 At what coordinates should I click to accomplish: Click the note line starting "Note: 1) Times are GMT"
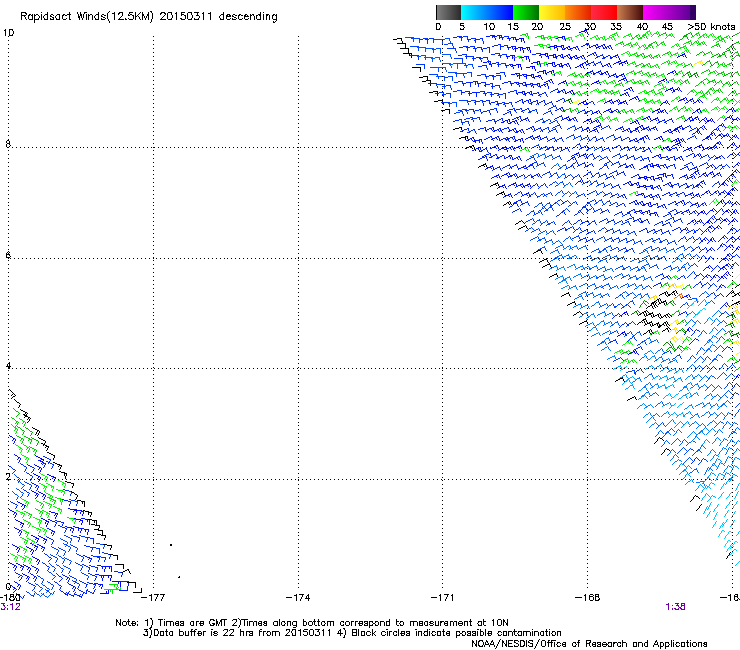[311, 623]
